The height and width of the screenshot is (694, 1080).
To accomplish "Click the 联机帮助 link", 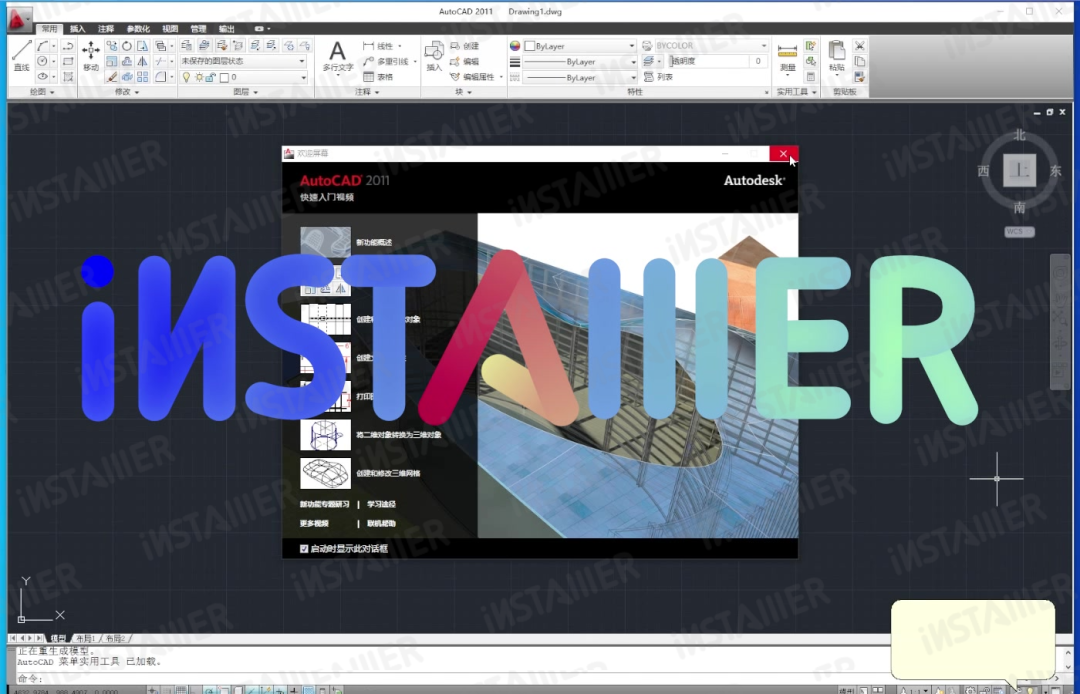I will [382, 523].
